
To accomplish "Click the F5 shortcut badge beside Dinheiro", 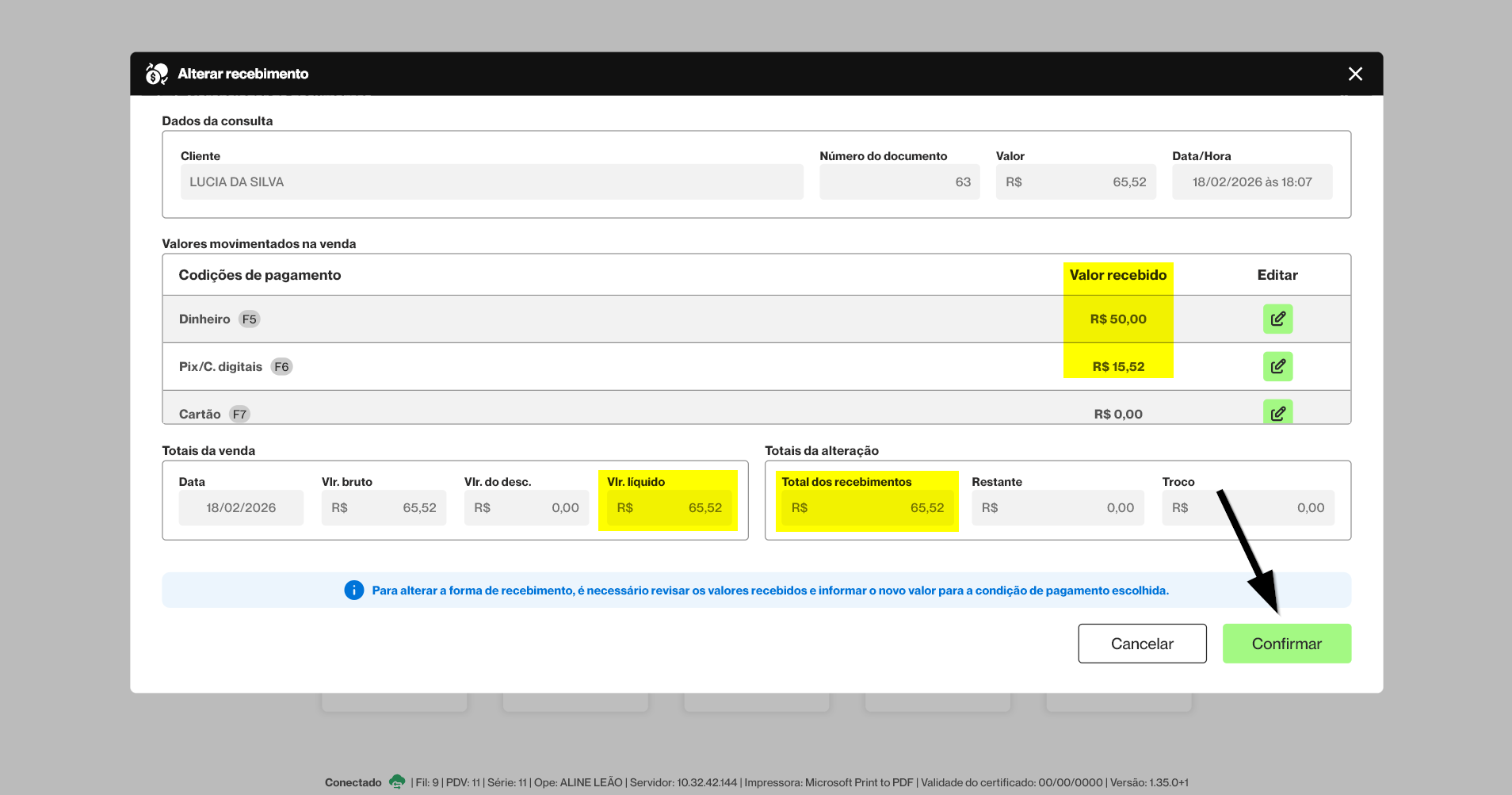I will (x=250, y=319).
